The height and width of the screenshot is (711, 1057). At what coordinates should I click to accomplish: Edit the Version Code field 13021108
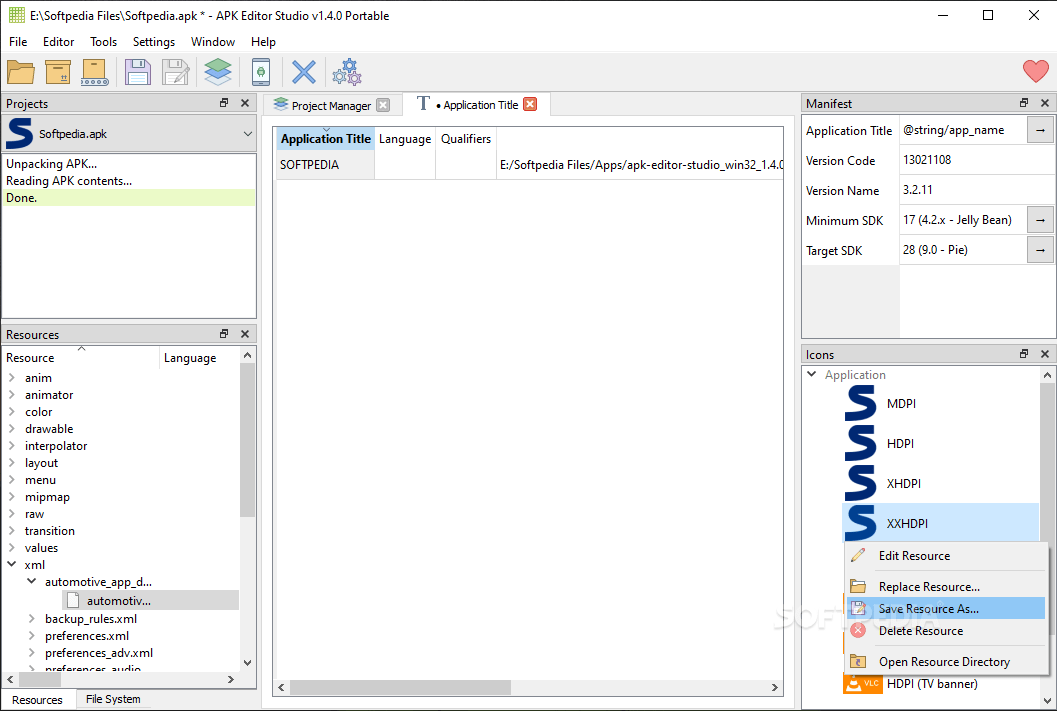point(976,160)
